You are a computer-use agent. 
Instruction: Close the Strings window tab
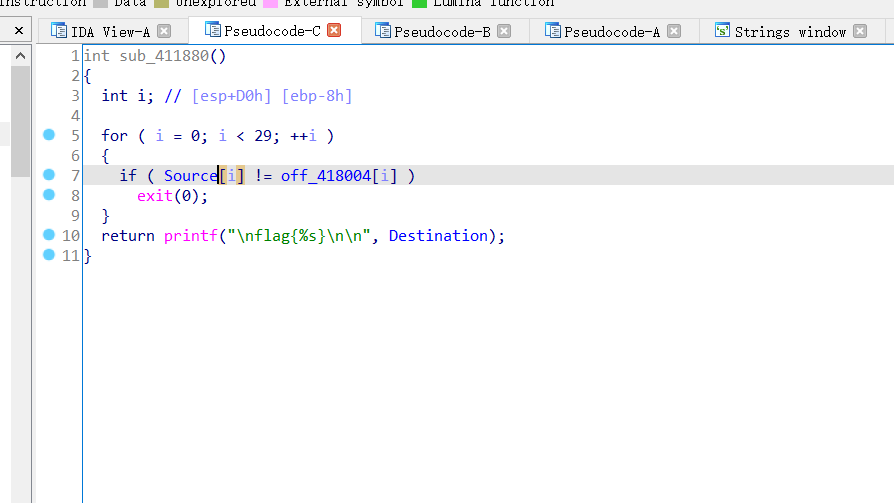click(860, 31)
